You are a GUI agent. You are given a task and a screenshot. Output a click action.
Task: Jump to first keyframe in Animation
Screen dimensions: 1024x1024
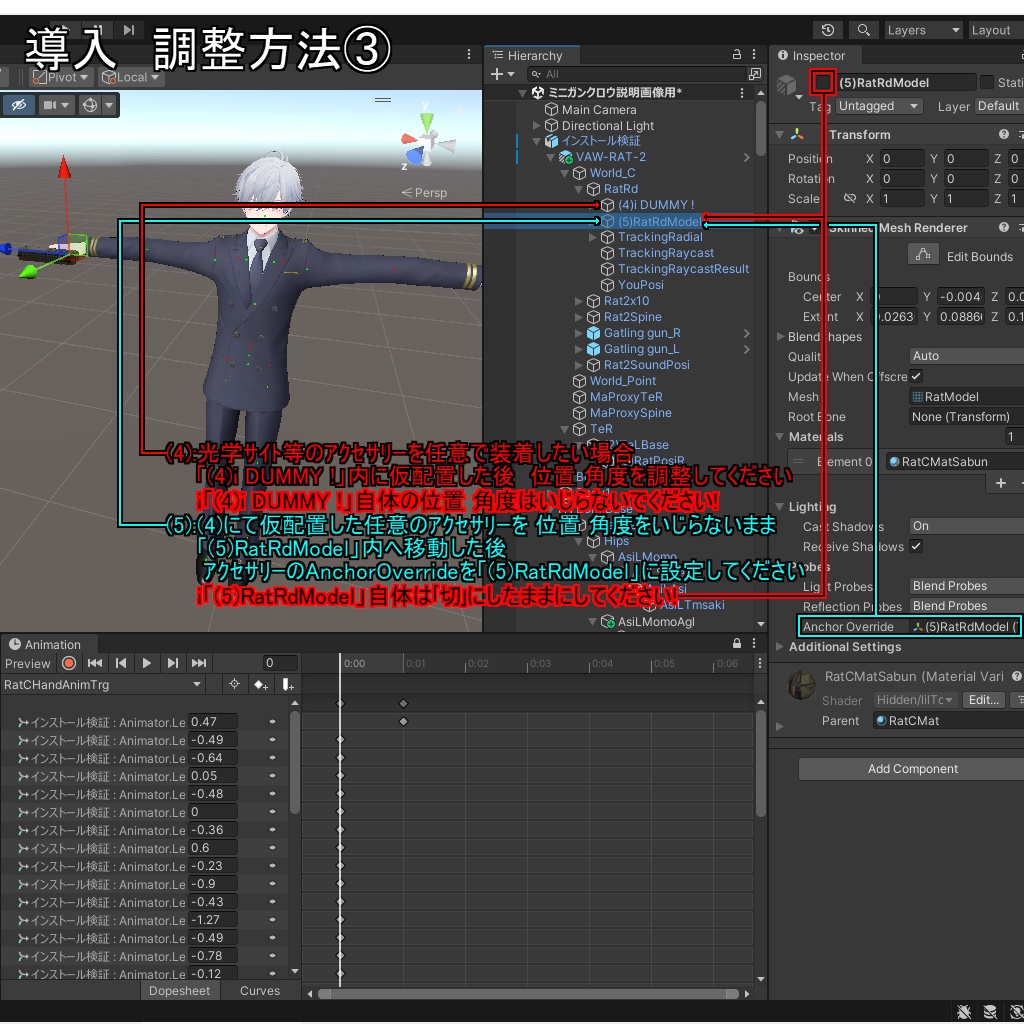coord(95,664)
